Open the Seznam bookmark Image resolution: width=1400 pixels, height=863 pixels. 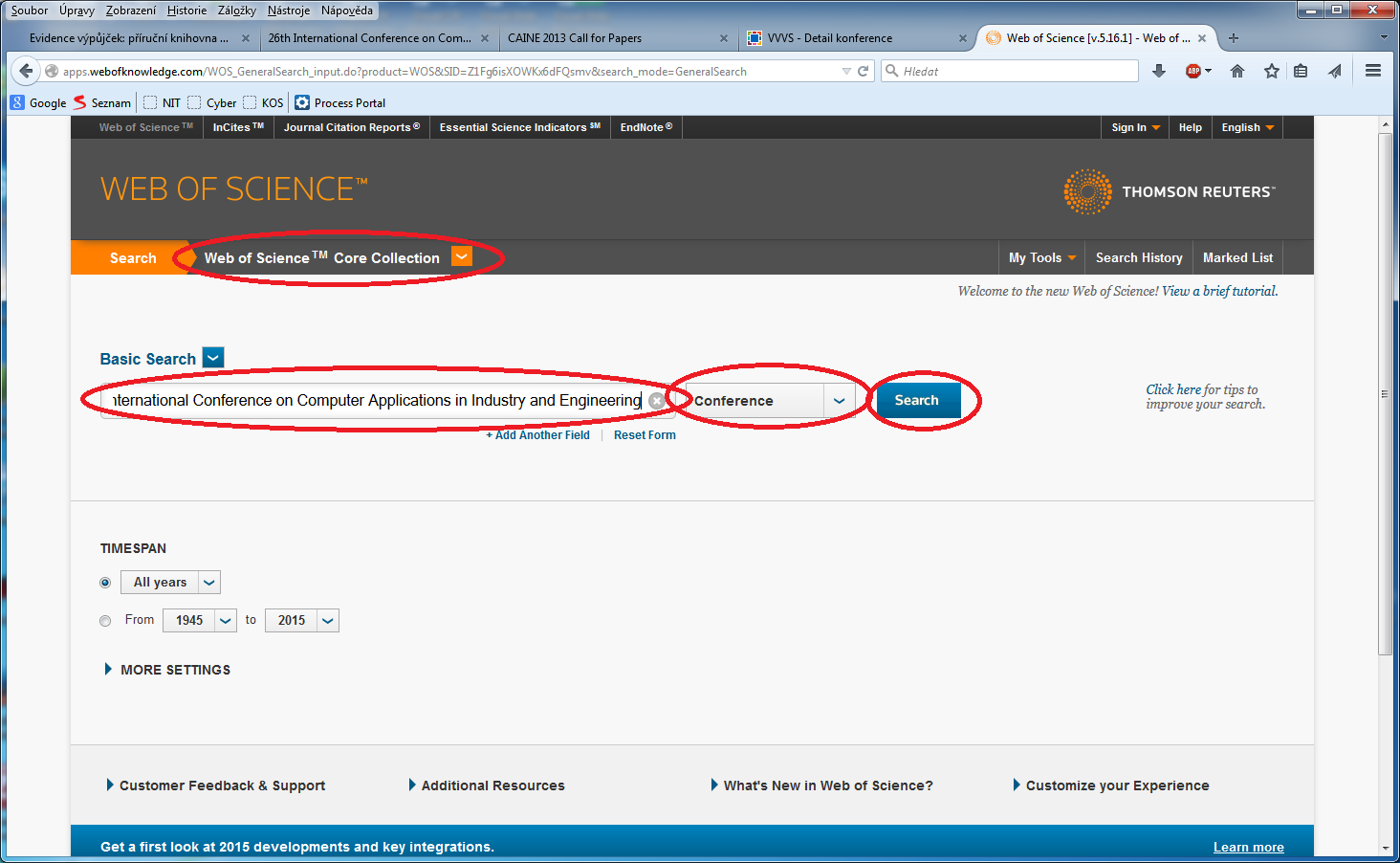pyautogui.click(x=102, y=102)
